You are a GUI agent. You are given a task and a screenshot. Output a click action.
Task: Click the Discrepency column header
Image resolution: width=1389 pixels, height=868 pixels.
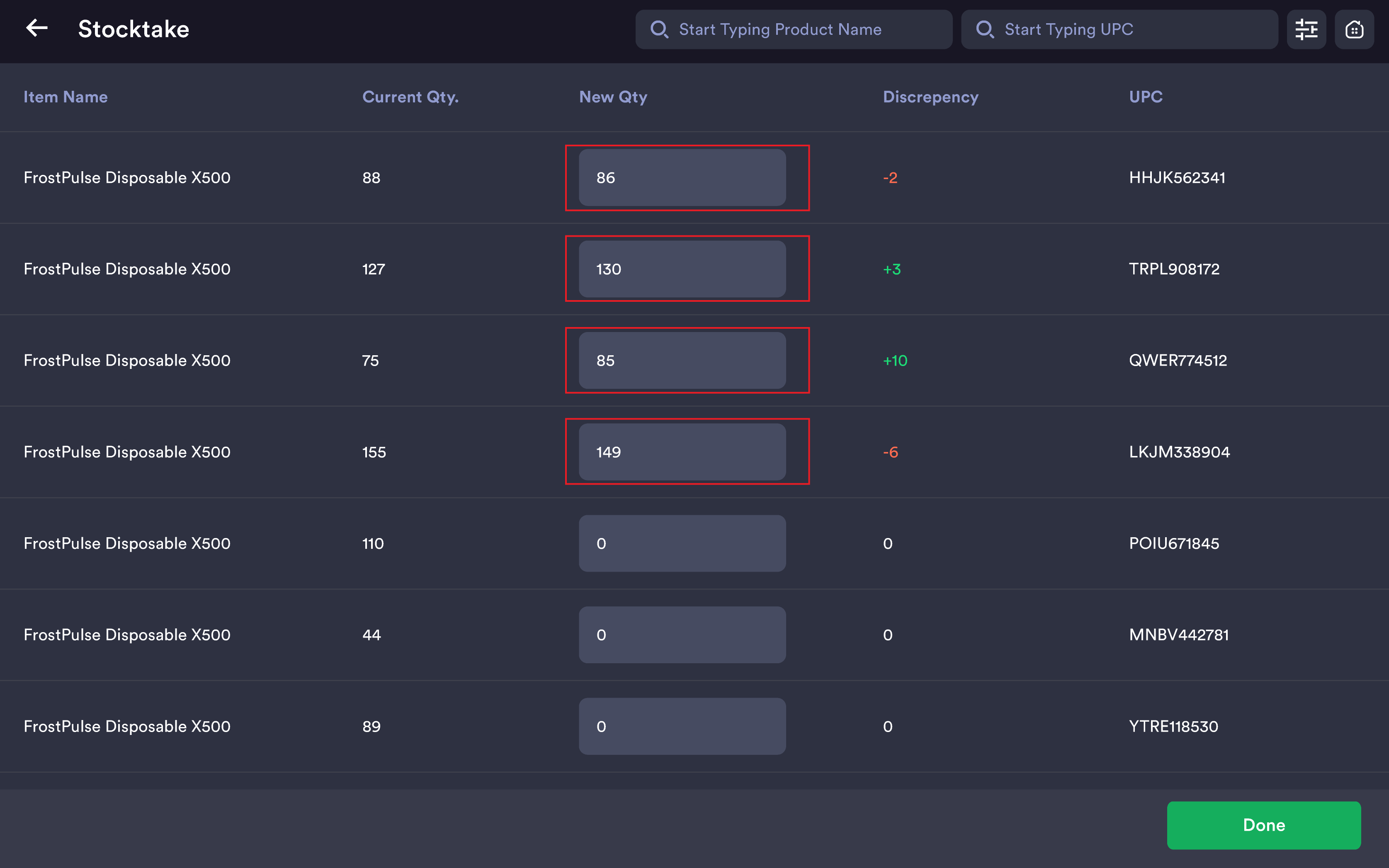(931, 97)
